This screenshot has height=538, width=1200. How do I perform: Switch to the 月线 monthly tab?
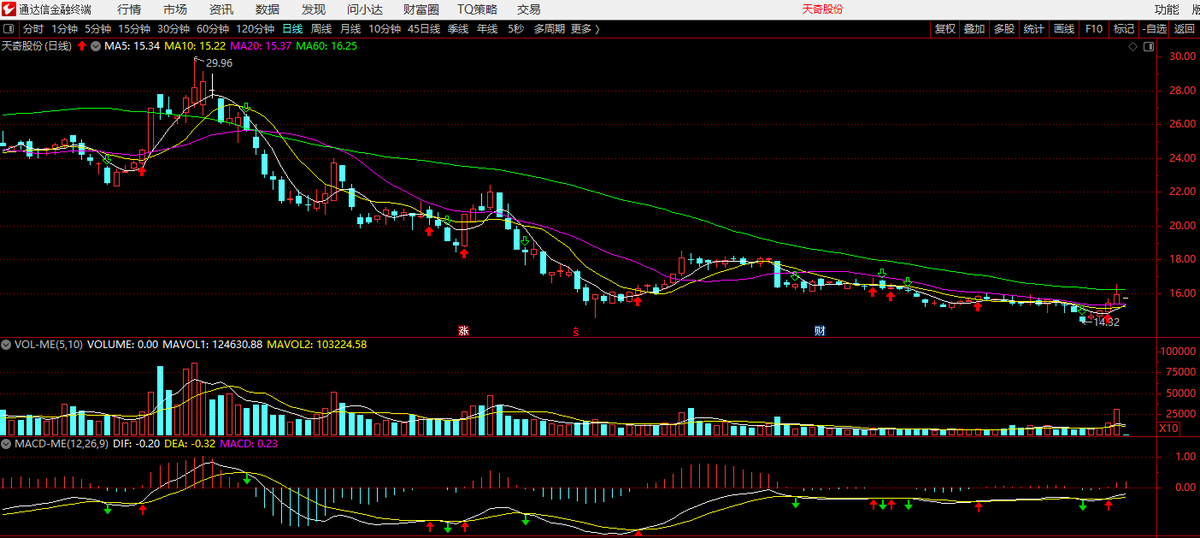[350, 29]
